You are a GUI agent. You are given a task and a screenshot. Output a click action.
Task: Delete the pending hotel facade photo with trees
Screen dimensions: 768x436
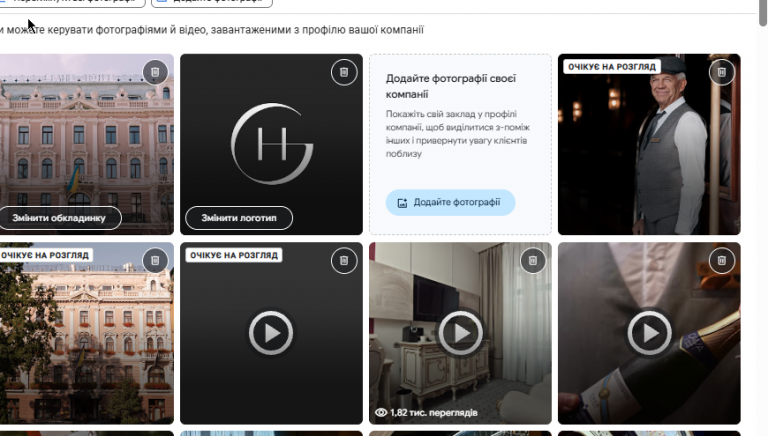pos(155,261)
